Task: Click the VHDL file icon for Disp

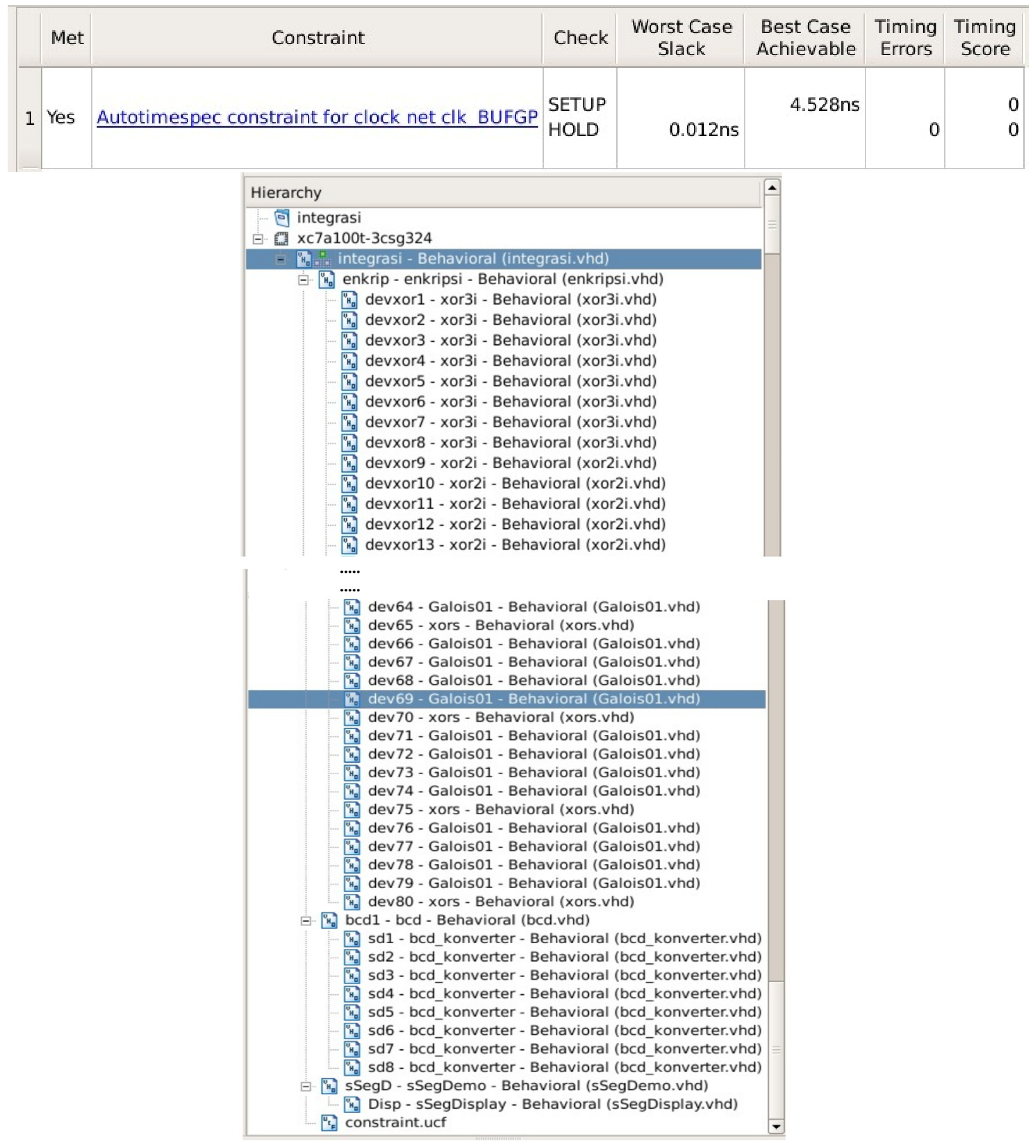Action: pos(352,1105)
